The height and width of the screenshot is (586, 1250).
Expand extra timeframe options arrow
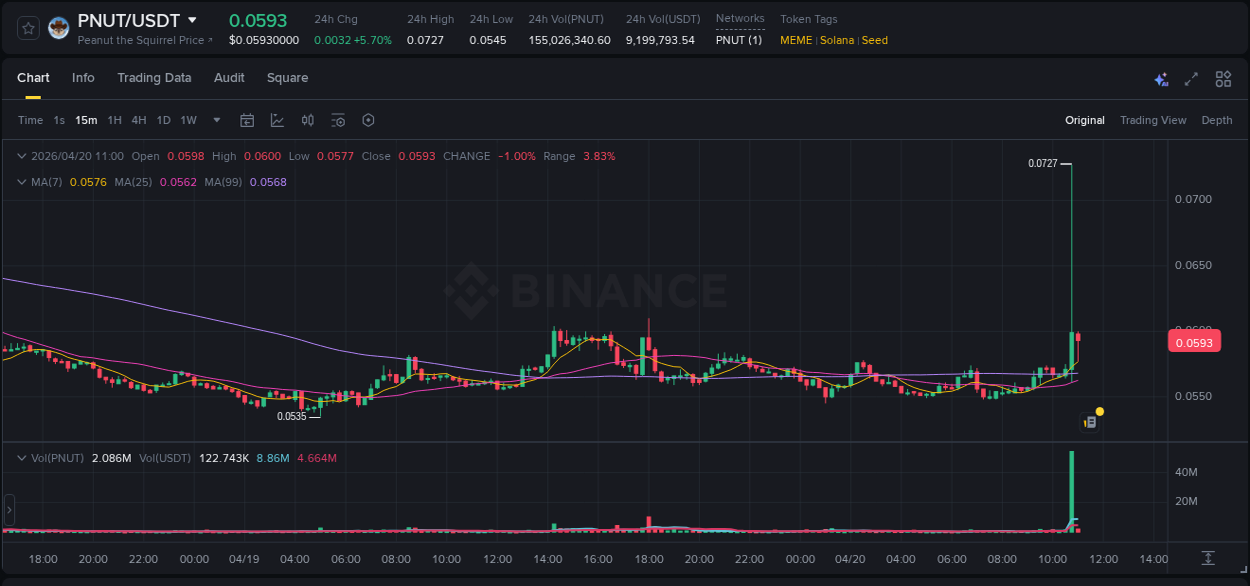(215, 120)
